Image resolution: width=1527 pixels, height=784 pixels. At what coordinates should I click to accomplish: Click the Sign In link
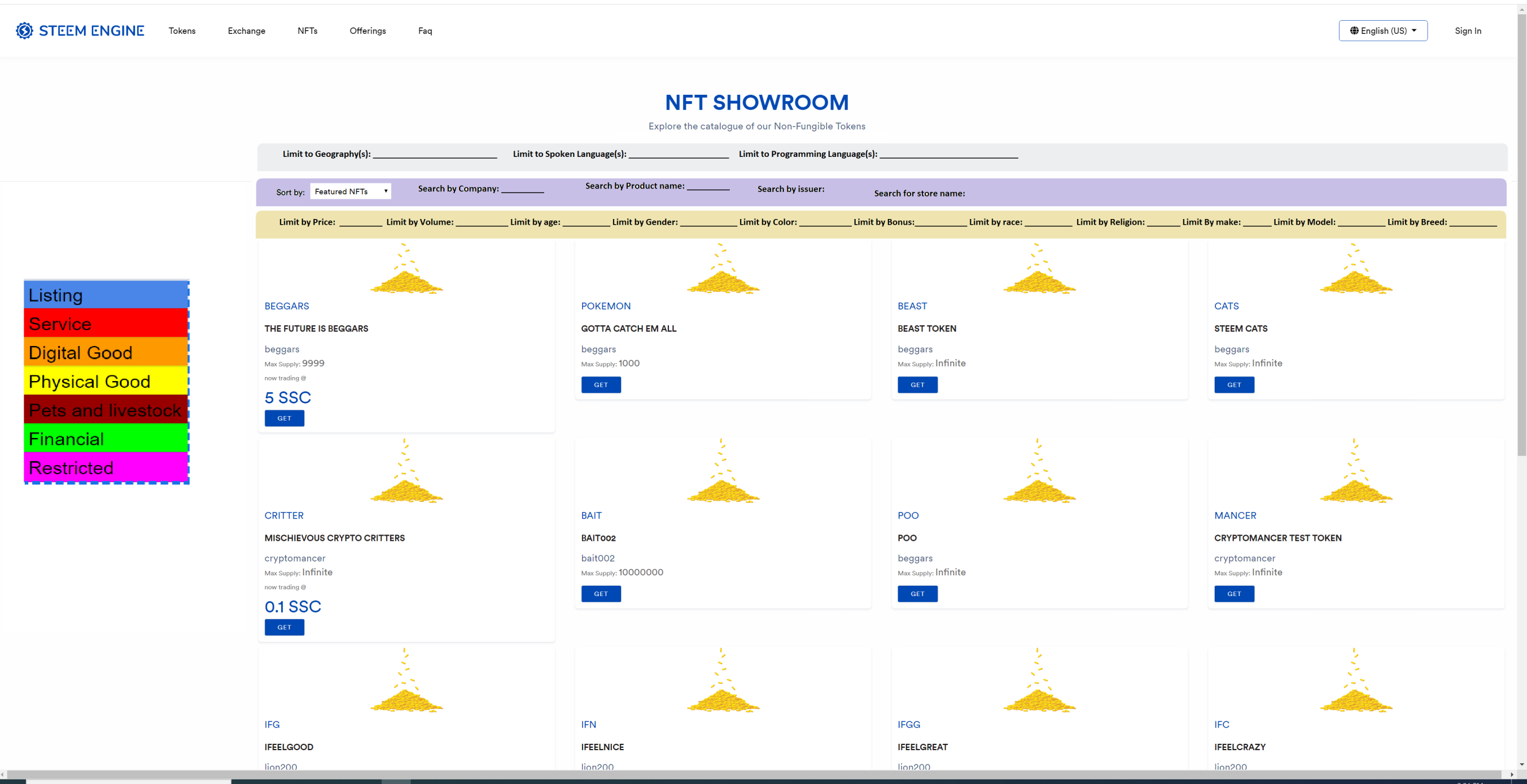point(1467,31)
